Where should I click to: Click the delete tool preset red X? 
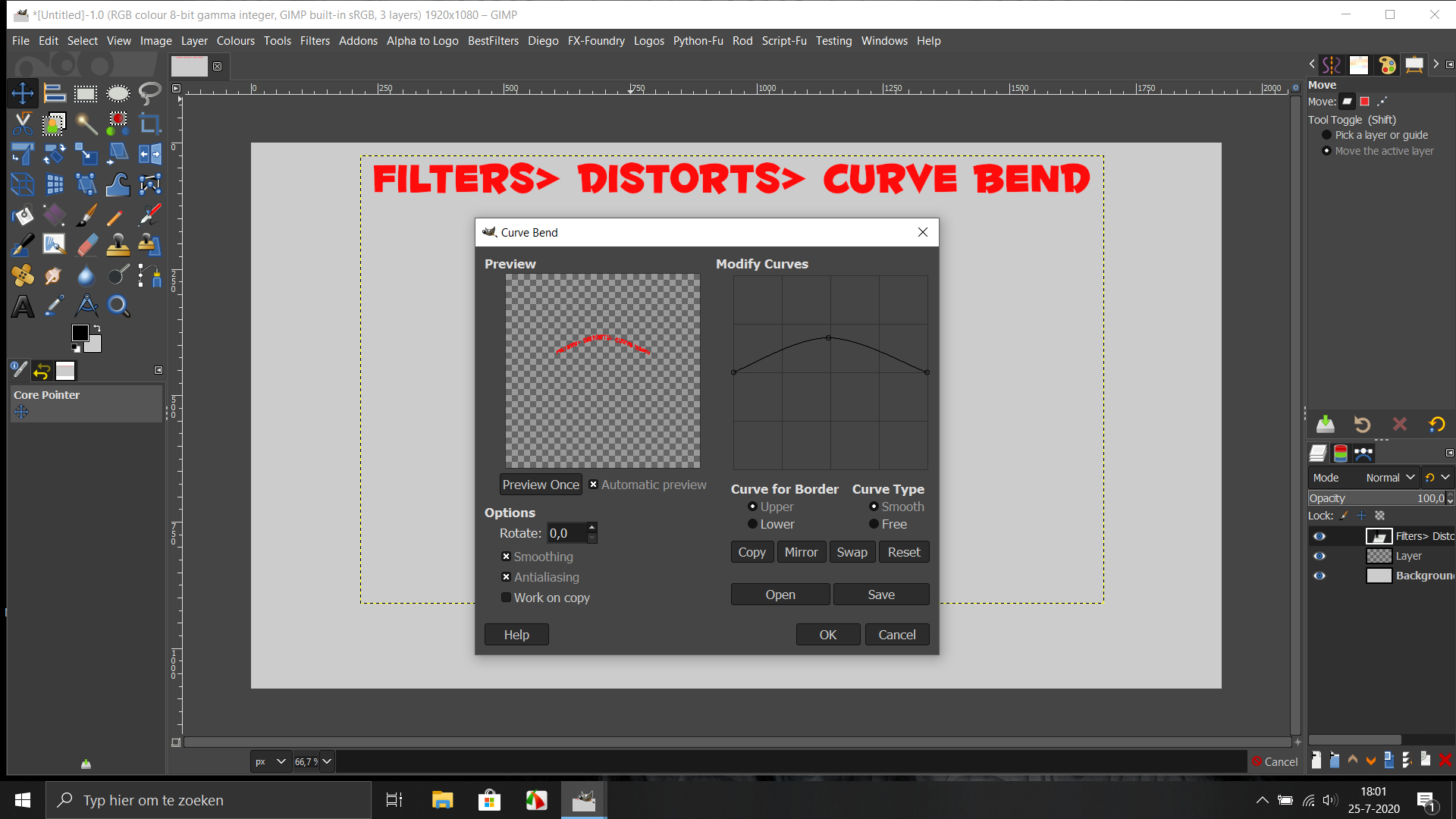1400,424
